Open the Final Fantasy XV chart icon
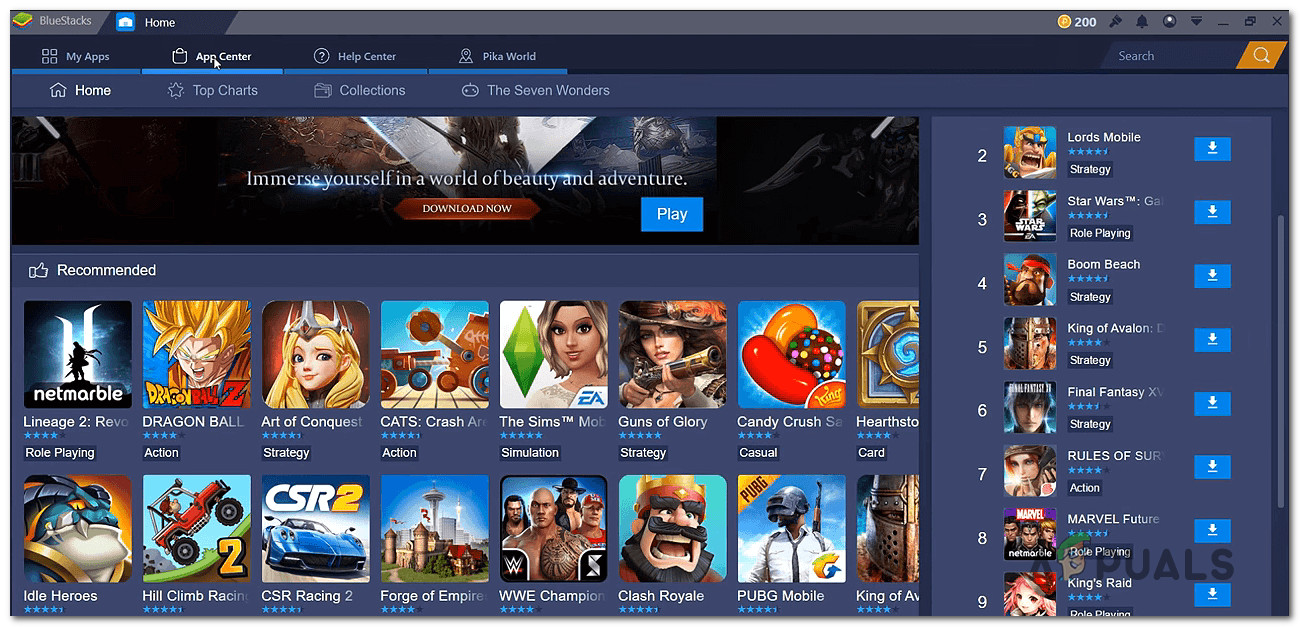The image size is (1300, 627). (x=1030, y=407)
